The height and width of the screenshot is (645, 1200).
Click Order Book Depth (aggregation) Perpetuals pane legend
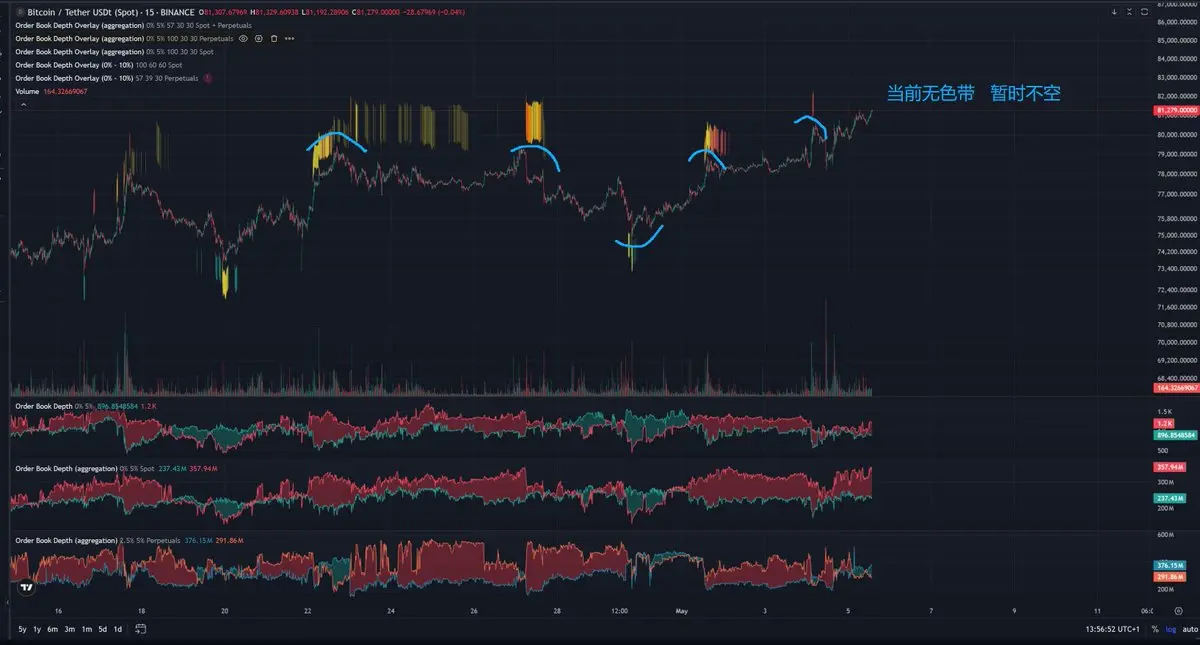(x=130, y=540)
